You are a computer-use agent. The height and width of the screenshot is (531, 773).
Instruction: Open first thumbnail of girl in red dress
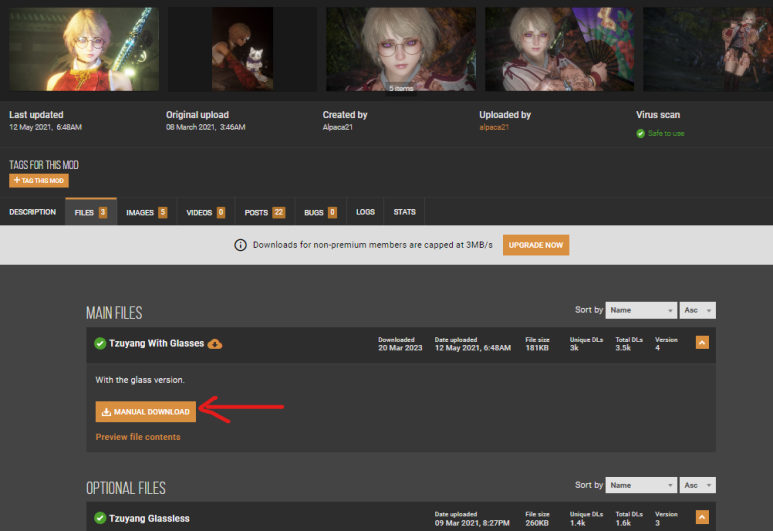(84, 49)
